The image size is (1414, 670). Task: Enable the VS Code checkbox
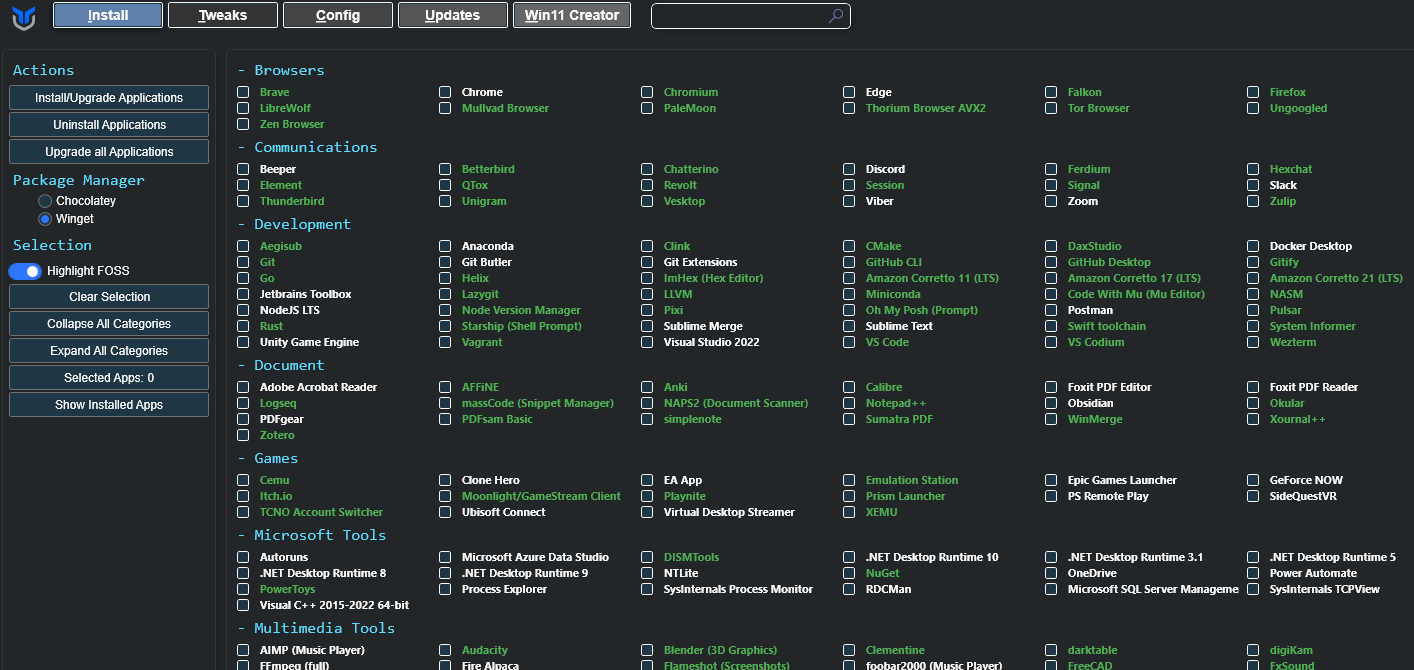[849, 342]
